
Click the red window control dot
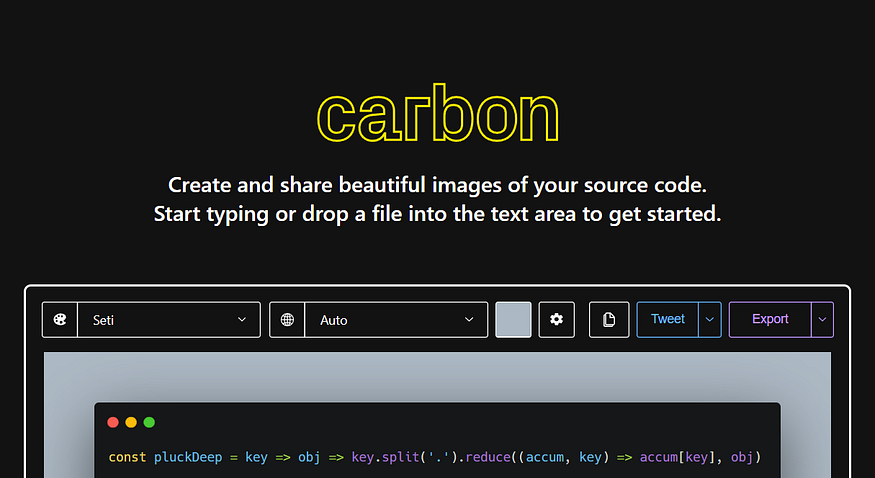[x=113, y=422]
